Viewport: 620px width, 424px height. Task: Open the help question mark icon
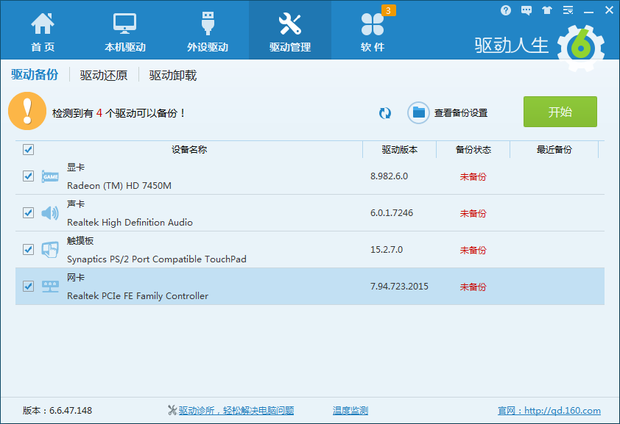point(505,10)
